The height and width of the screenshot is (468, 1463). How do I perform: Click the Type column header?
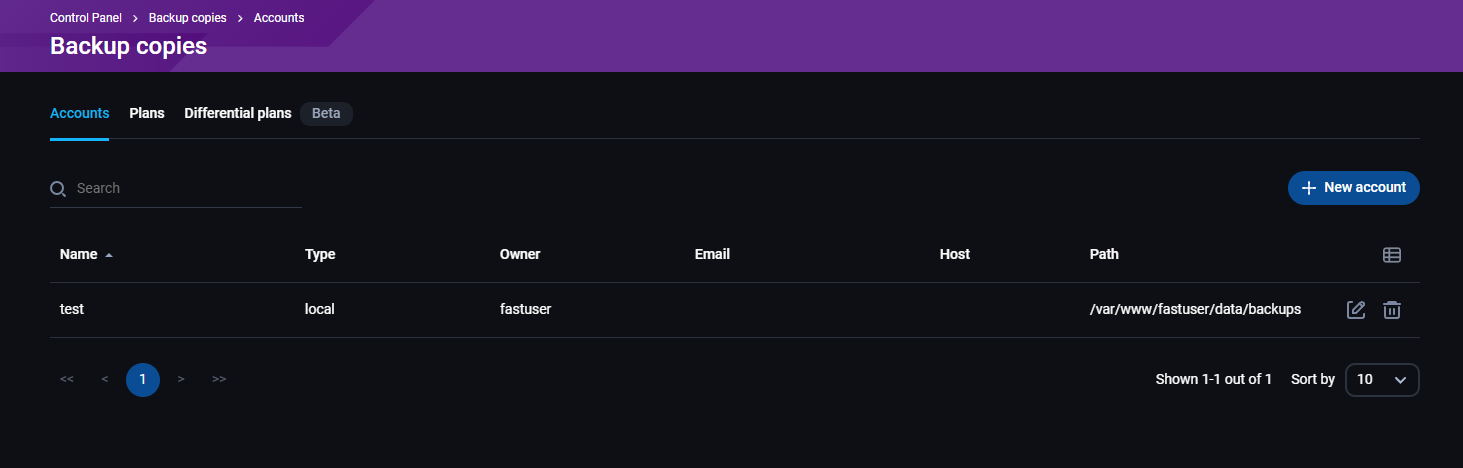click(320, 254)
